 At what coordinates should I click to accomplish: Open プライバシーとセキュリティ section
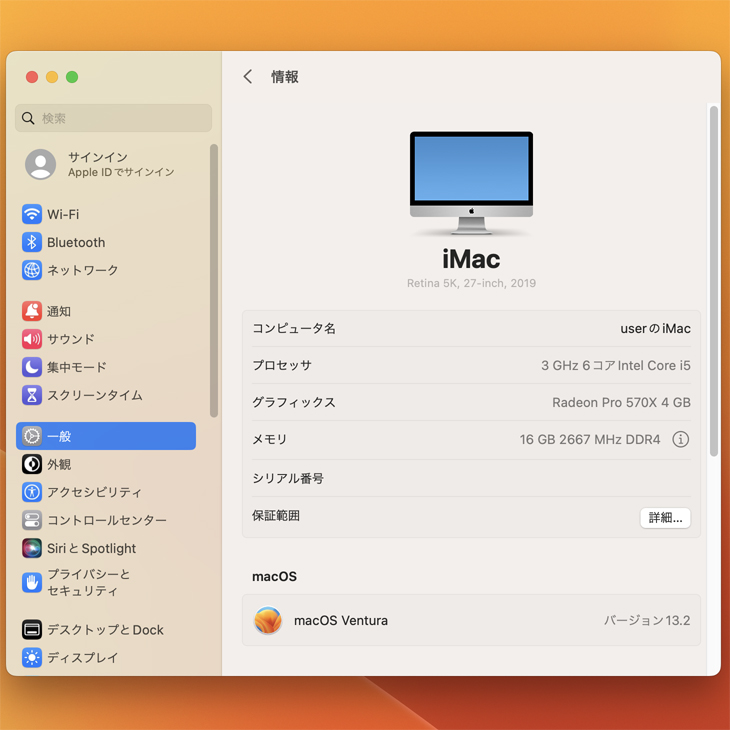[88, 582]
